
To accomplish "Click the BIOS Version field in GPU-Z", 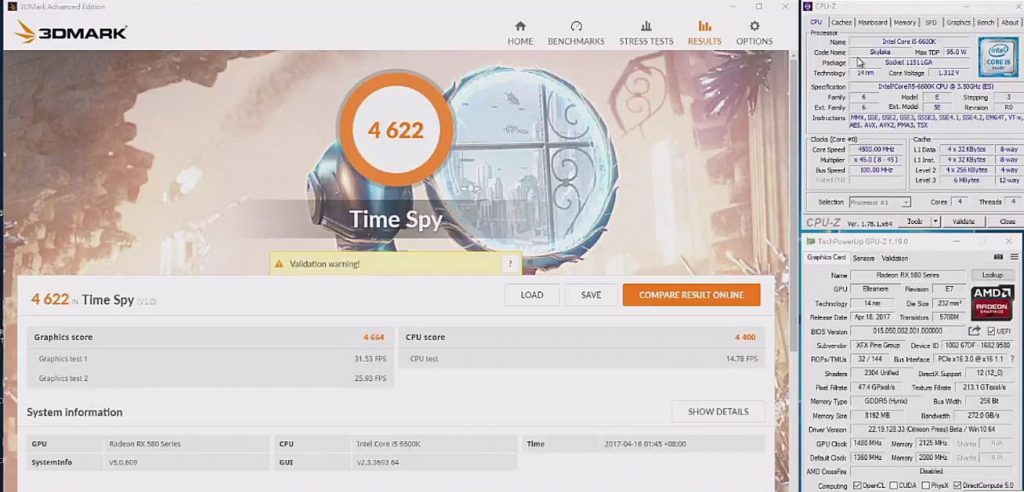I will [x=908, y=331].
